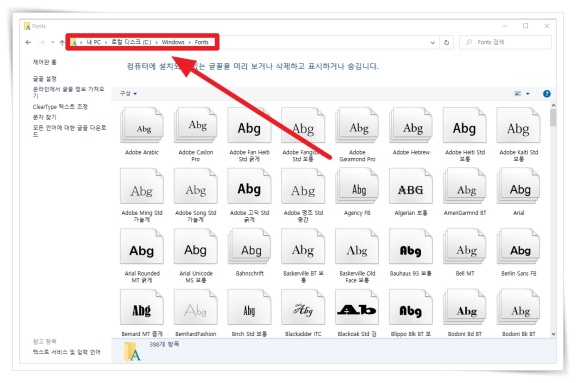The width and height of the screenshot is (576, 383).
Task: Click the font list scrollbar thumb
Action: 553,118
